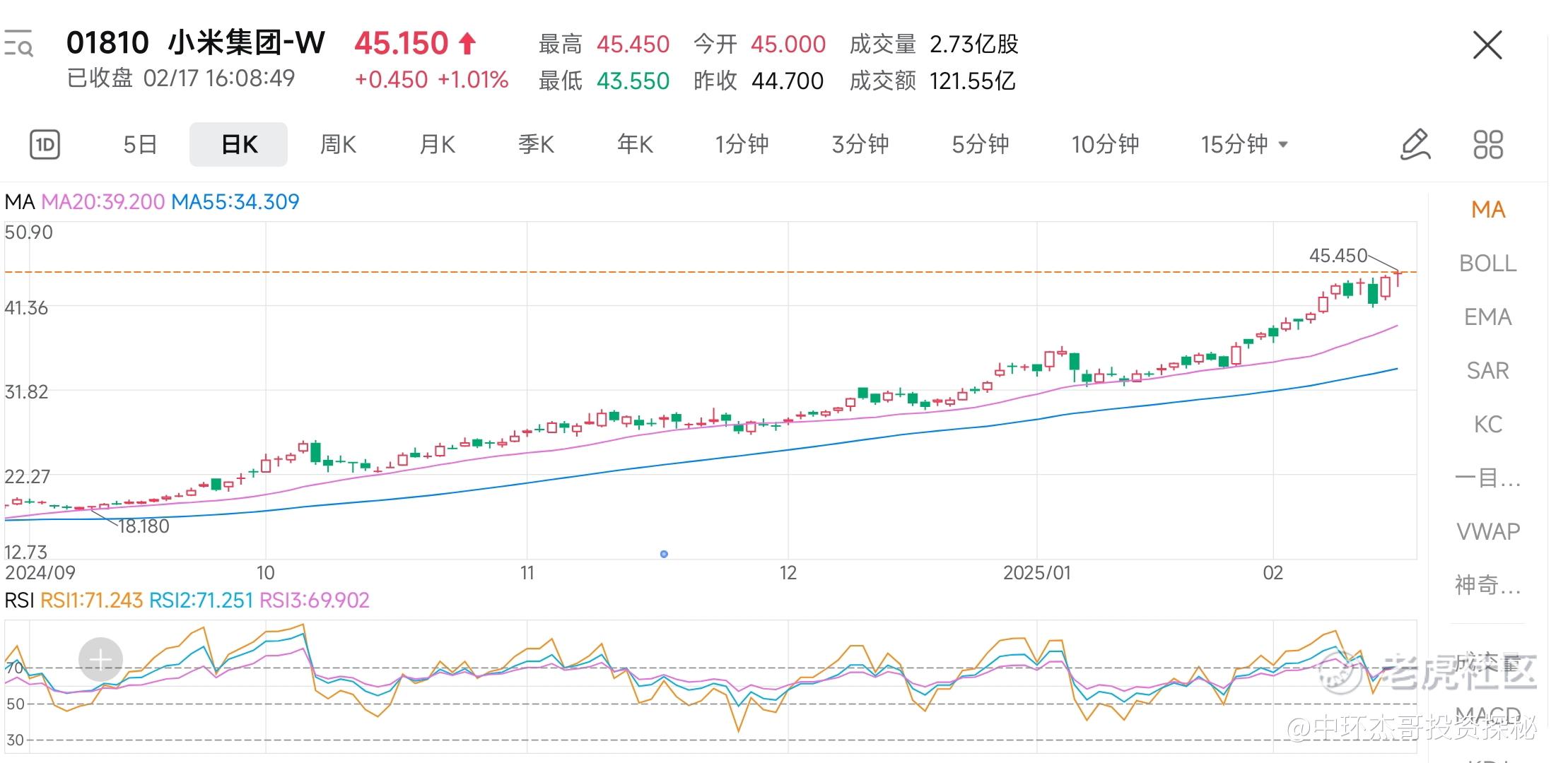Choose the SAR indicator

click(x=1488, y=371)
